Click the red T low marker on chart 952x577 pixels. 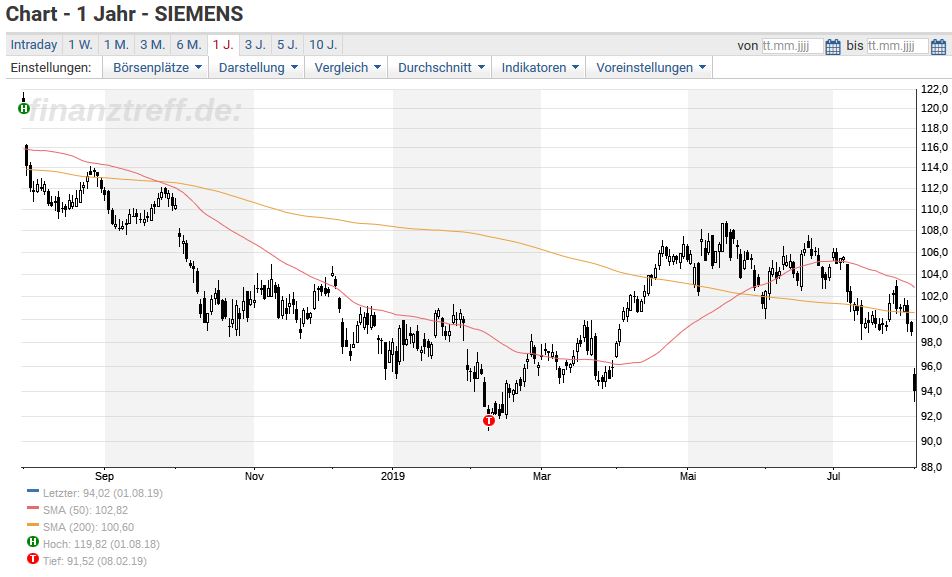tap(489, 420)
